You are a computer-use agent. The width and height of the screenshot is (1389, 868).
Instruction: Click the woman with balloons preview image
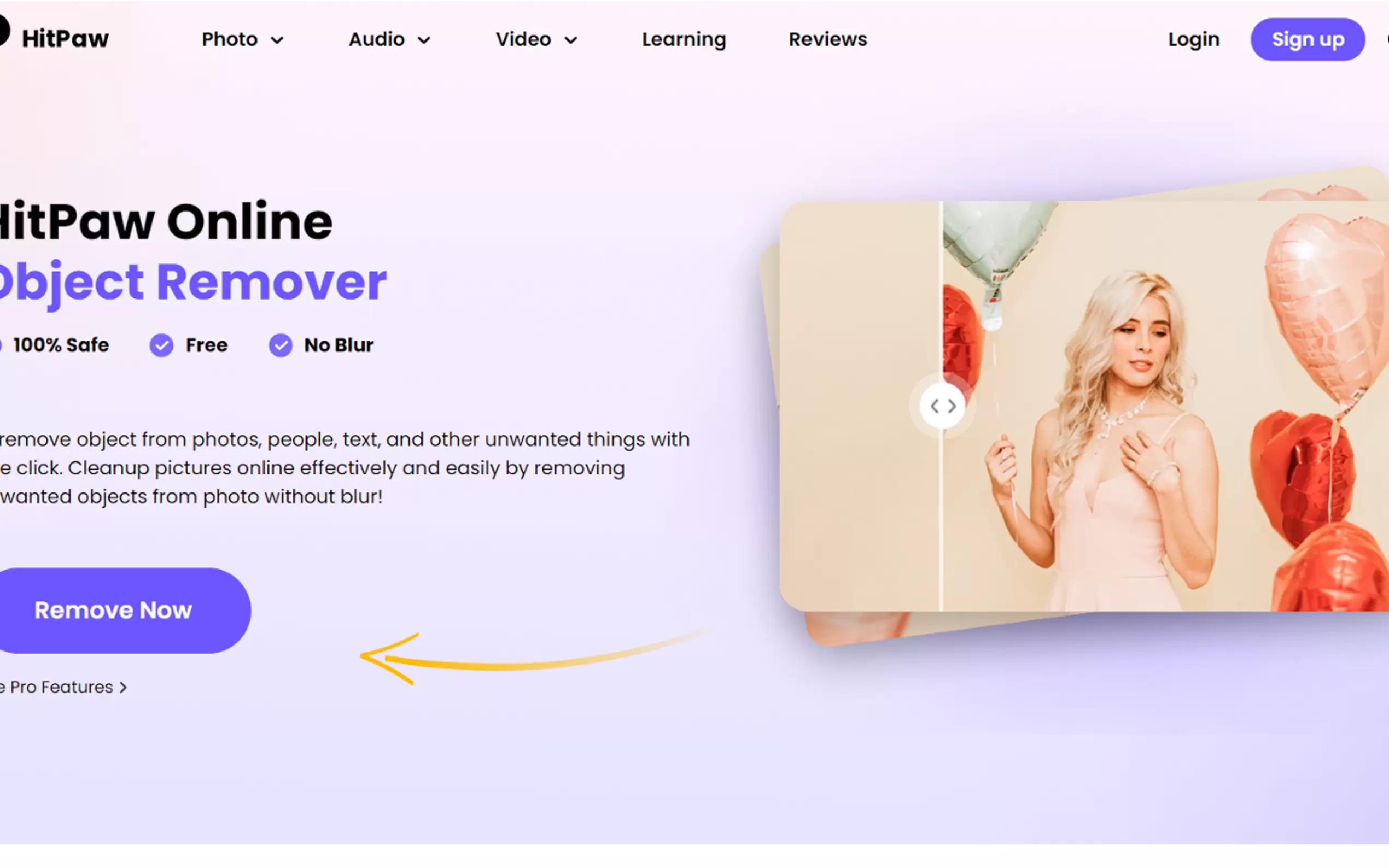coord(1084,406)
